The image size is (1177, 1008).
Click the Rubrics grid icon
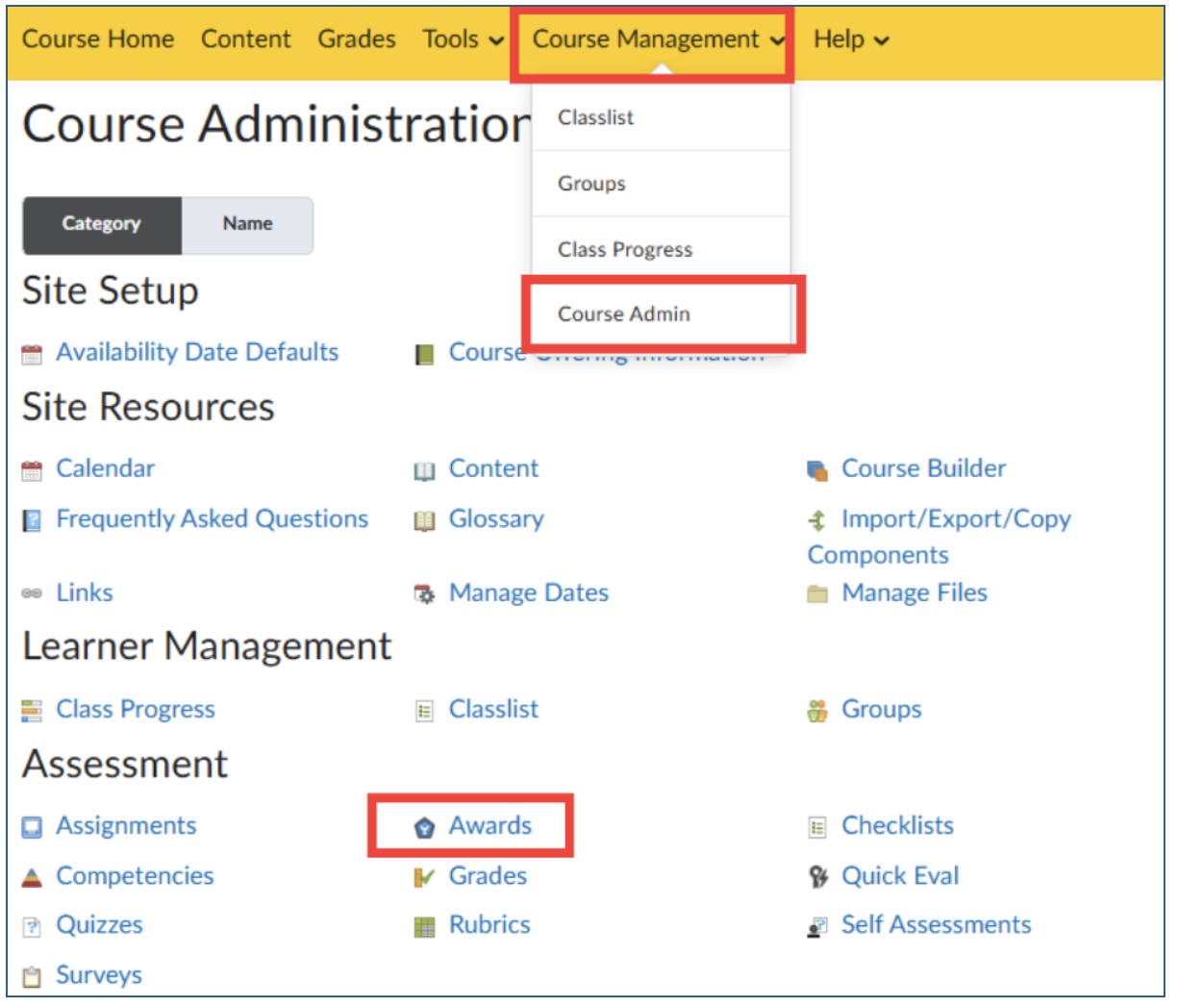[x=424, y=927]
